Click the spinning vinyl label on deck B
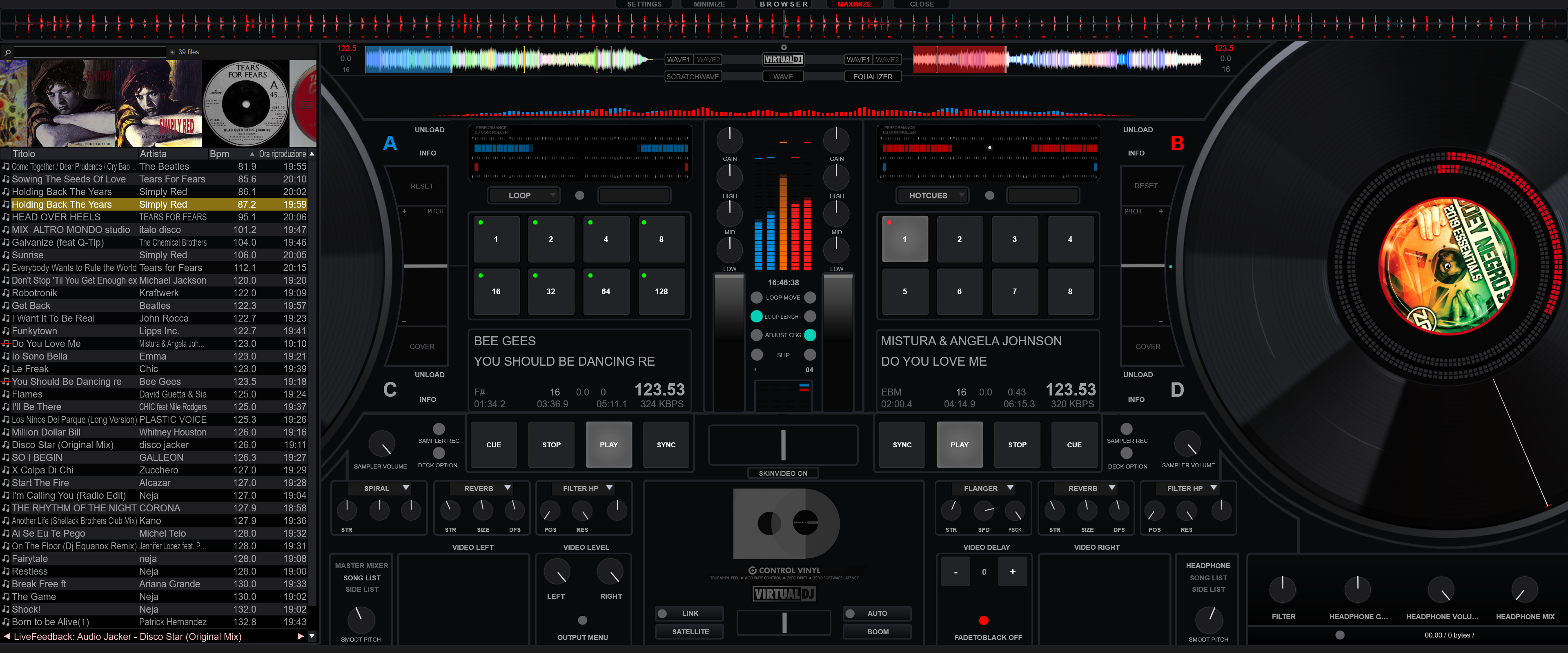Screen dimensions: 1568x653 [1448, 266]
